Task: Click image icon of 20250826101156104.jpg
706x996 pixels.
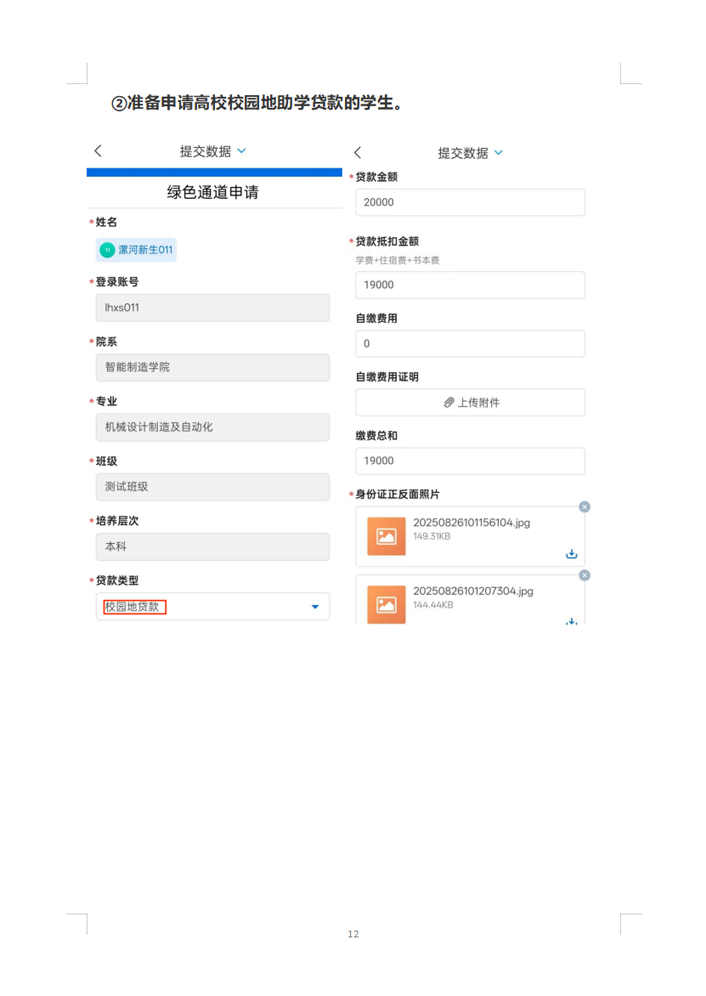Action: [x=386, y=536]
